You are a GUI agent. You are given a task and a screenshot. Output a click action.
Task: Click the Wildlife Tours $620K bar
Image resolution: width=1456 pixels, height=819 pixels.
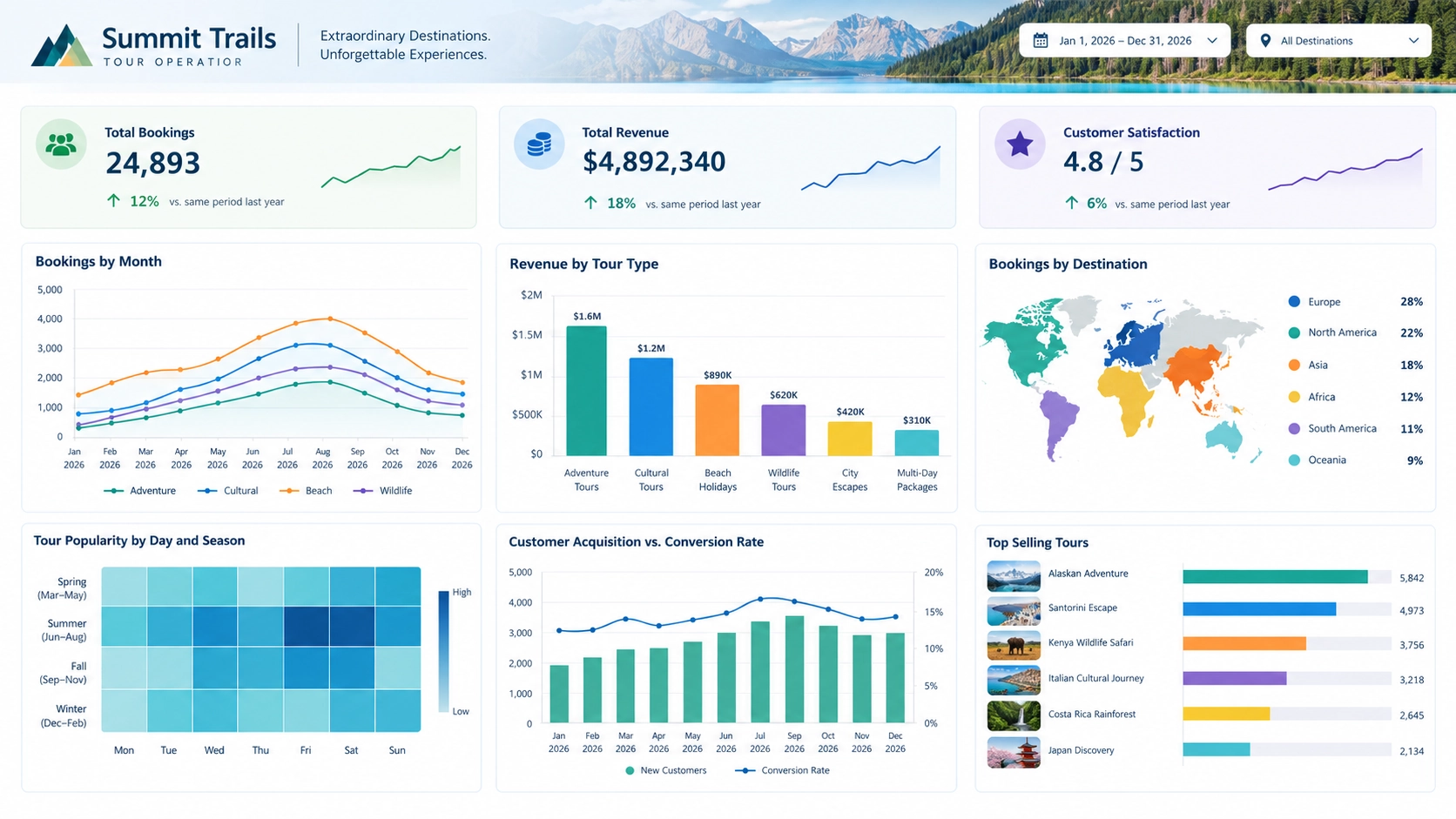[x=784, y=430]
